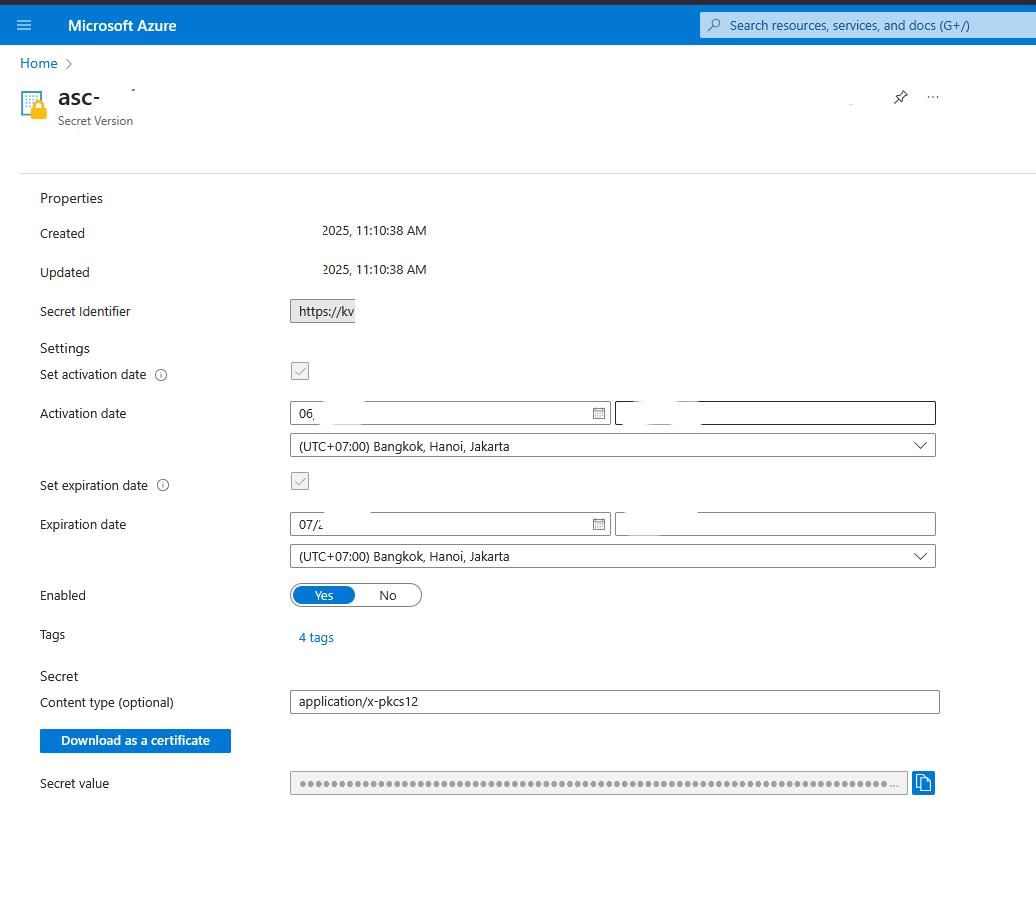Focus the search resources box
Image resolution: width=1036 pixels, height=901 pixels.
(868, 25)
